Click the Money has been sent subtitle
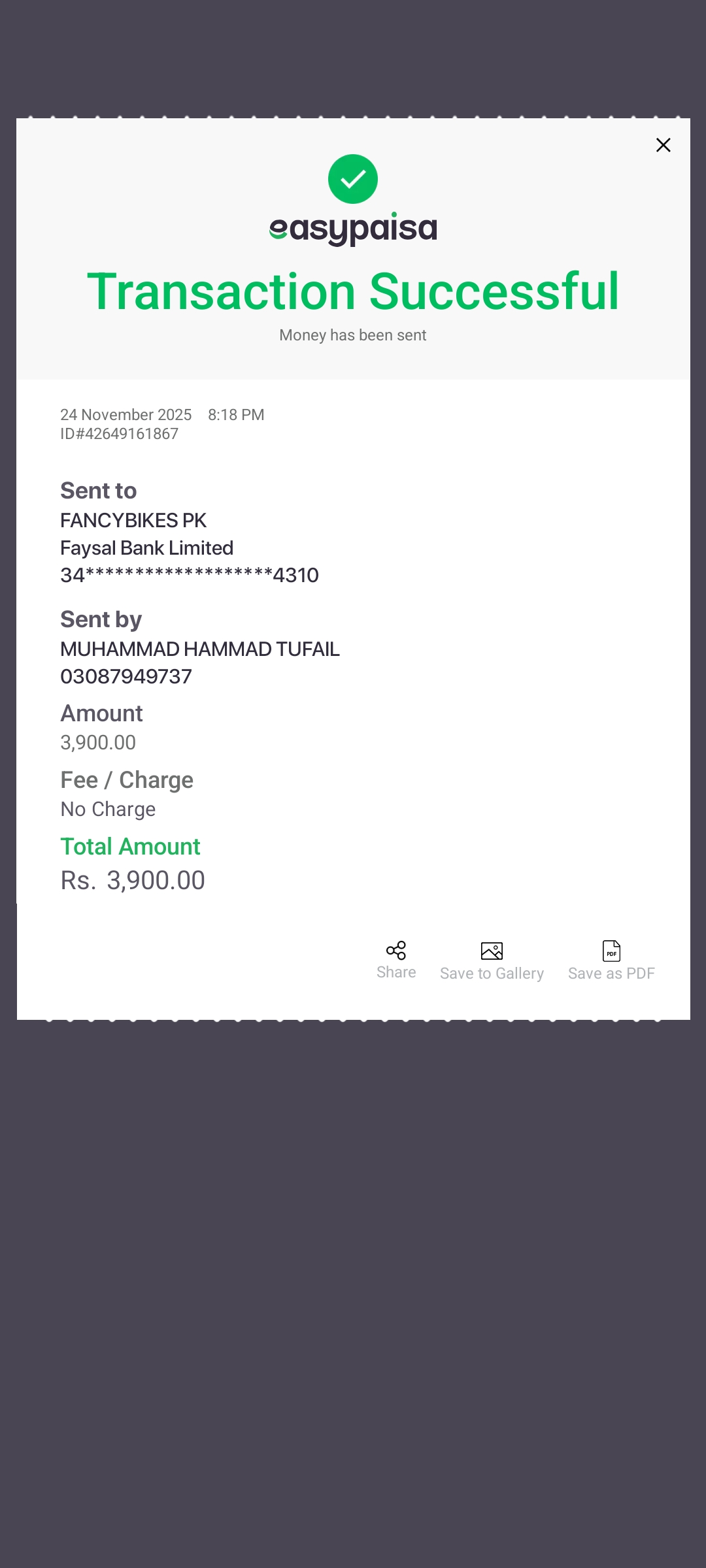This screenshot has width=706, height=1568. pos(353,335)
